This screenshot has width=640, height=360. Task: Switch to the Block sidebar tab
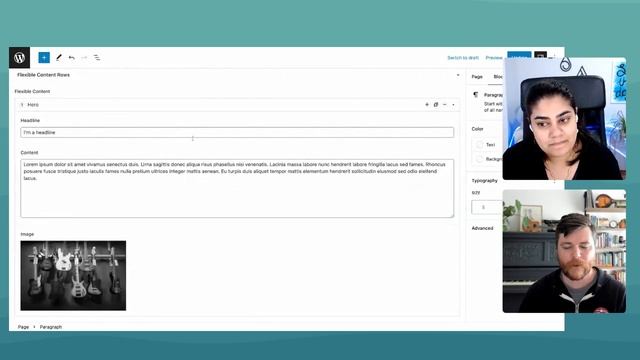(498, 77)
